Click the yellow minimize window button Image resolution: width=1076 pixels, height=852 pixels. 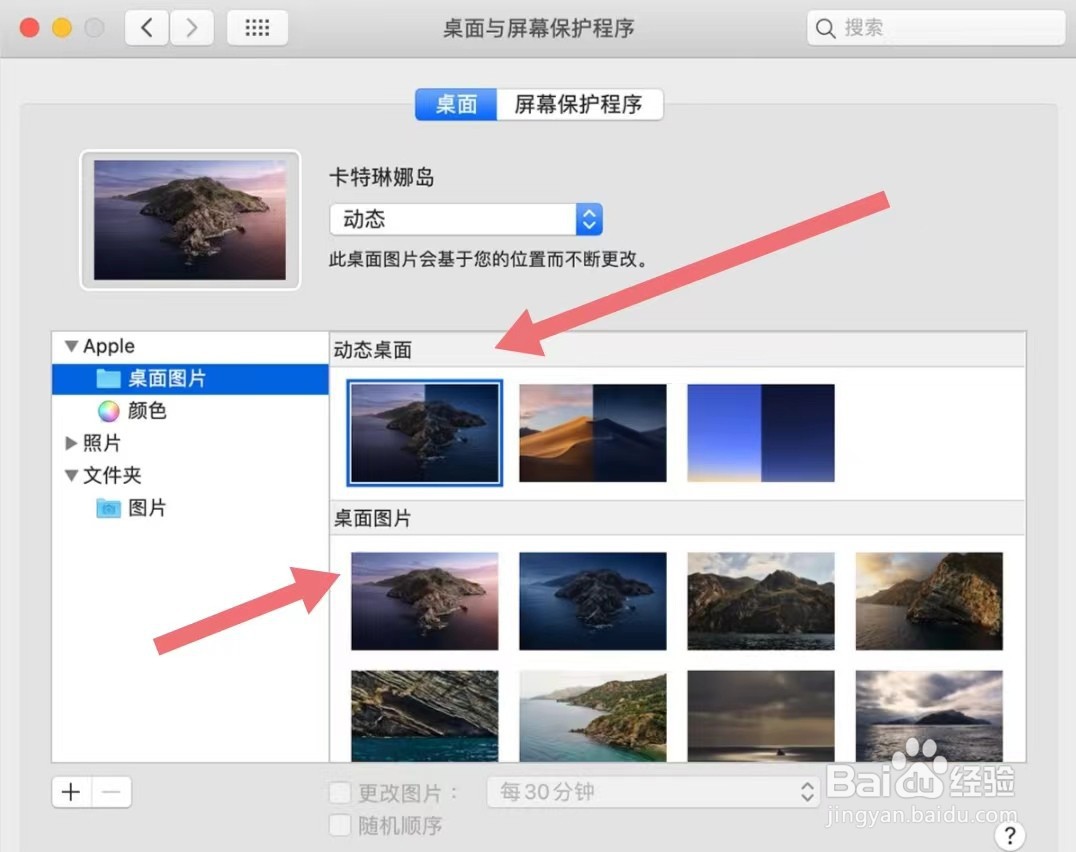click(x=62, y=28)
